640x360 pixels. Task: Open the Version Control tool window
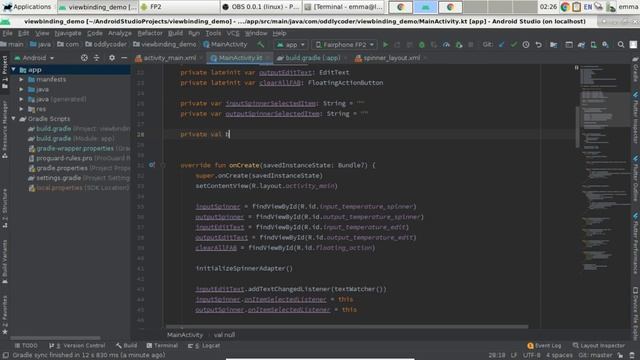point(77,345)
